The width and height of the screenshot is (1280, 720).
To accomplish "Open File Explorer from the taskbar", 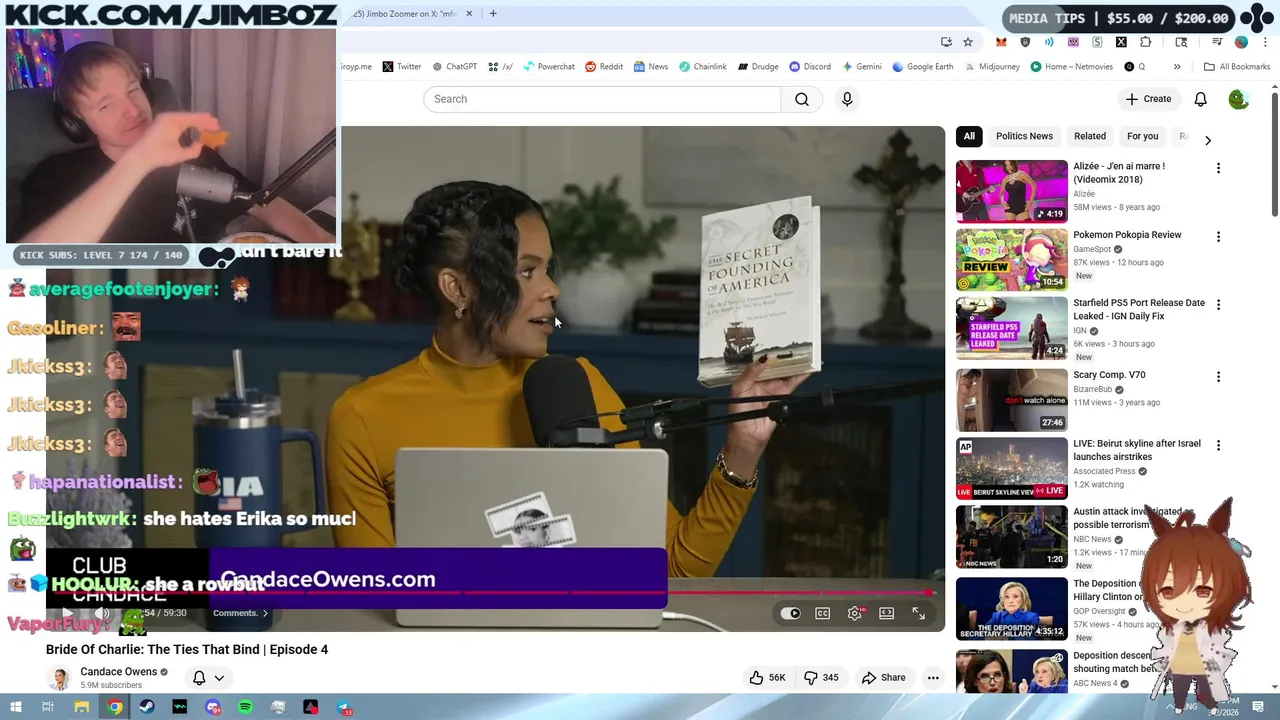I will [82, 707].
